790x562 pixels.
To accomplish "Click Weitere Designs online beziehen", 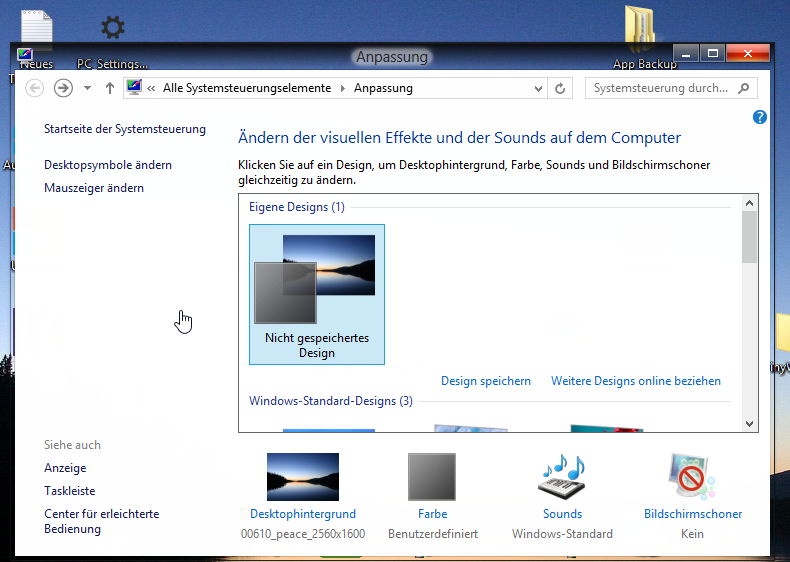I will [636, 381].
